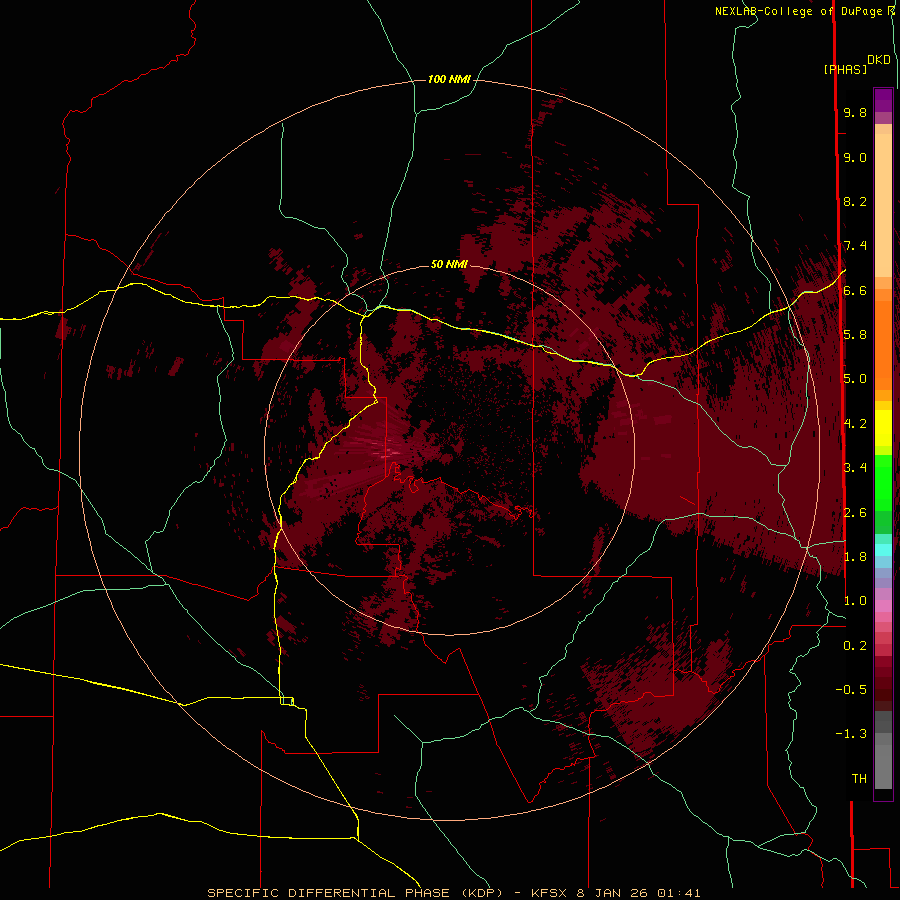Click the pink section of color bar
This screenshot has width=900, height=900.
point(883,607)
